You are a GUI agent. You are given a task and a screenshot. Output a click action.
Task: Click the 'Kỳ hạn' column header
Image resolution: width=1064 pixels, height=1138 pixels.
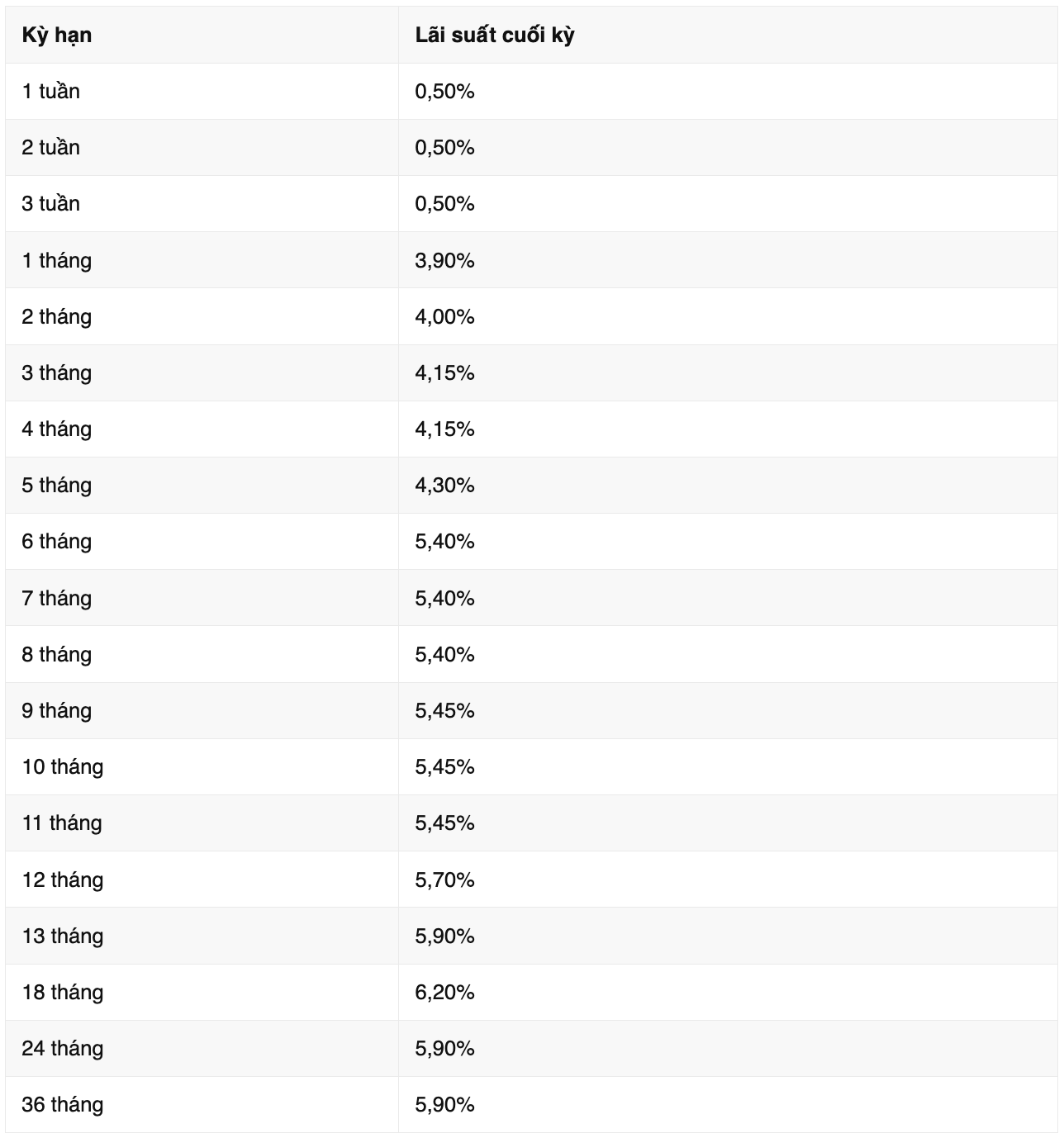(x=57, y=36)
